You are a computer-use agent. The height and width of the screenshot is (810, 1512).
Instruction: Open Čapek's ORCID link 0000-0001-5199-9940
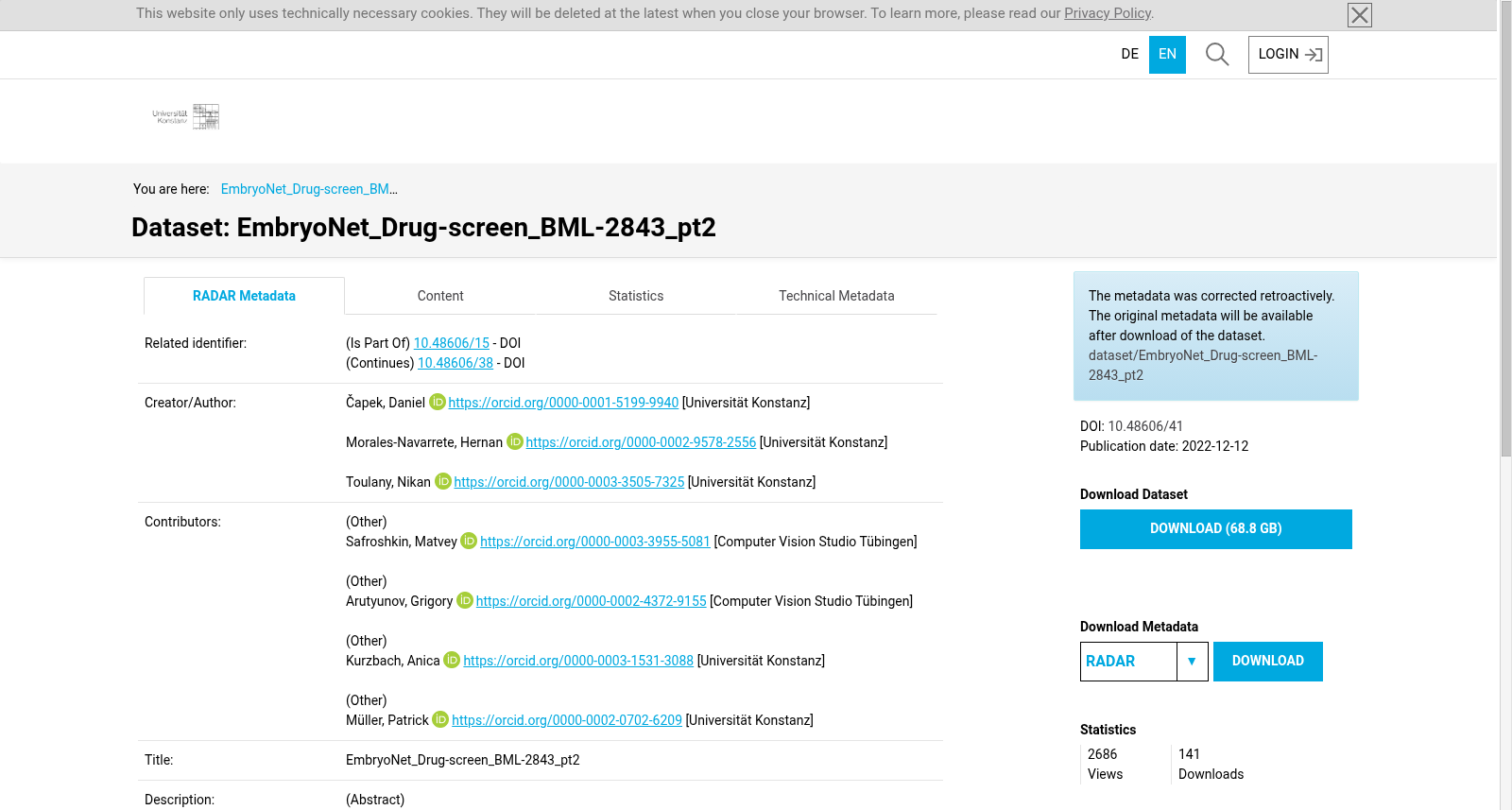[x=563, y=403]
